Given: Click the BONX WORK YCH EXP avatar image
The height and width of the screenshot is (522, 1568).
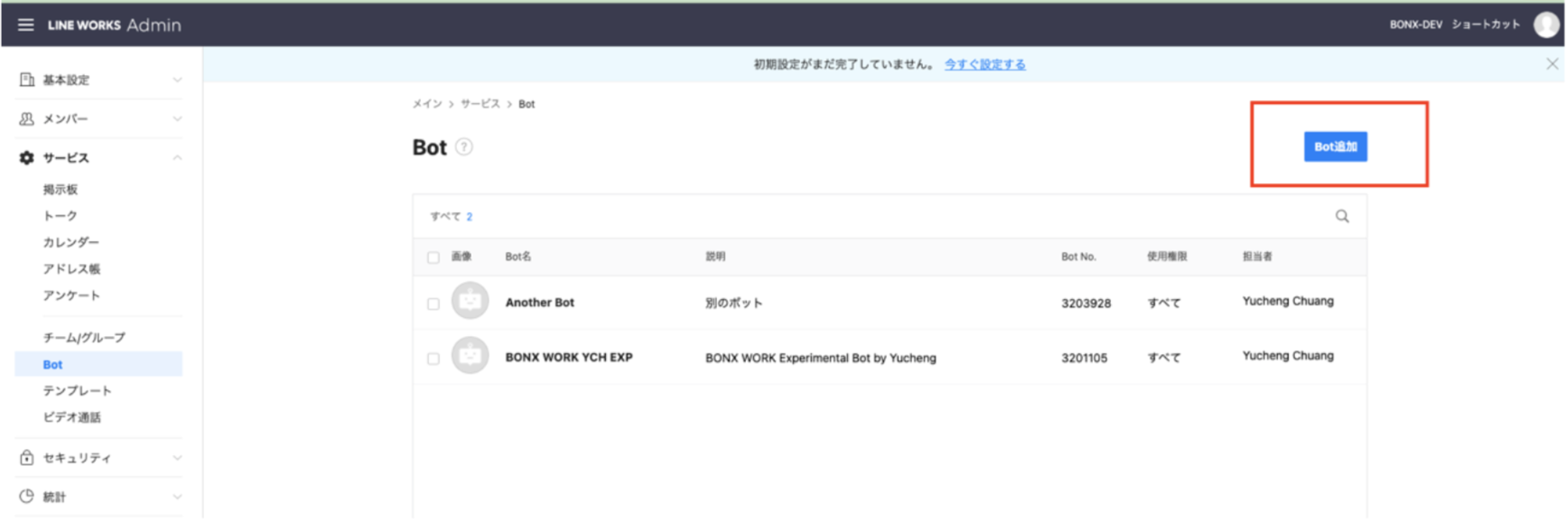Looking at the screenshot, I should coord(470,356).
